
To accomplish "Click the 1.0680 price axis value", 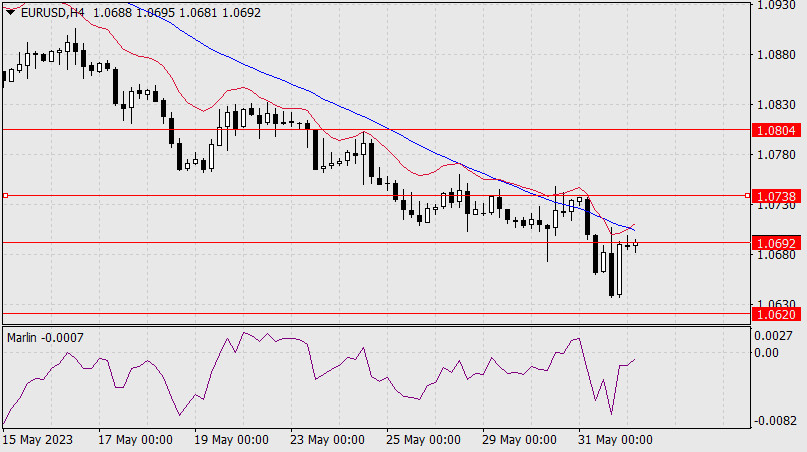I will pyautogui.click(x=776, y=254).
